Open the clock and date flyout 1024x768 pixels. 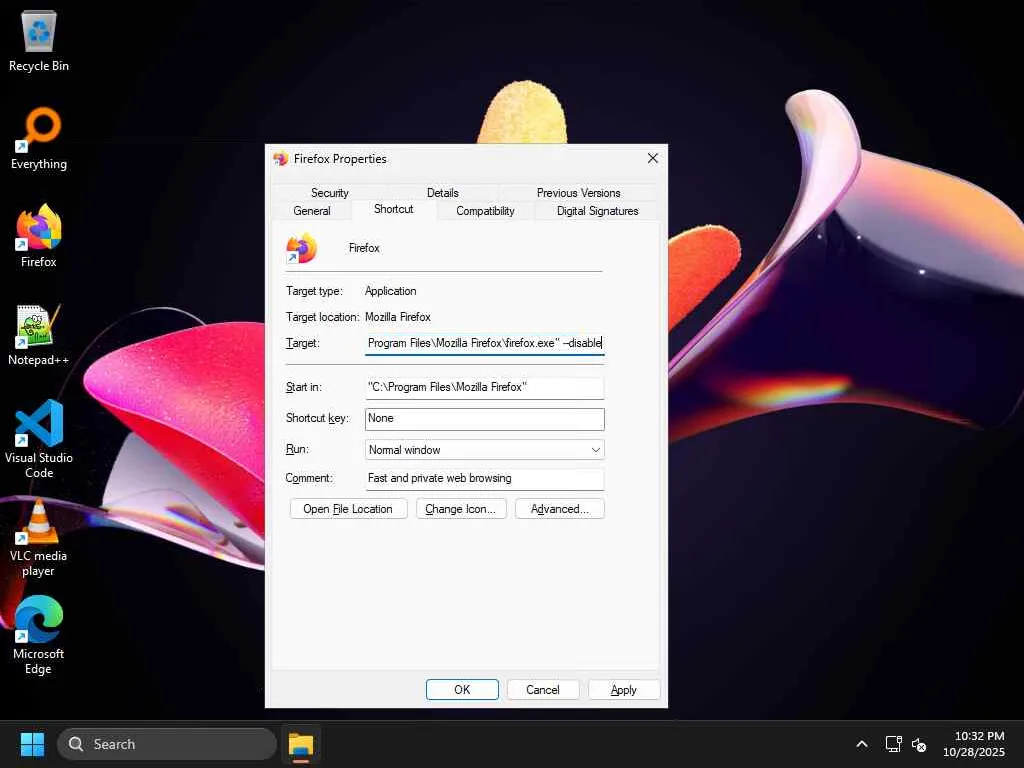coord(974,744)
